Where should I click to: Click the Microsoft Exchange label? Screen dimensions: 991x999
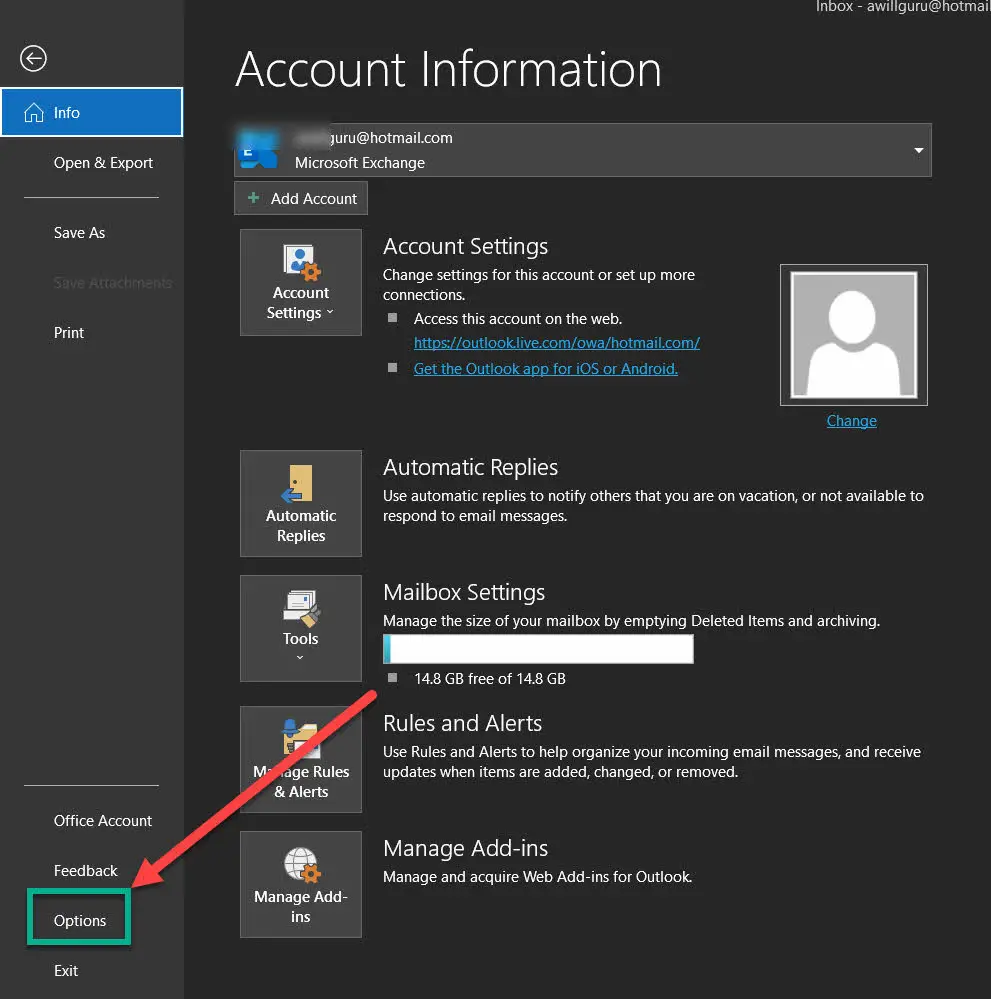(x=359, y=162)
